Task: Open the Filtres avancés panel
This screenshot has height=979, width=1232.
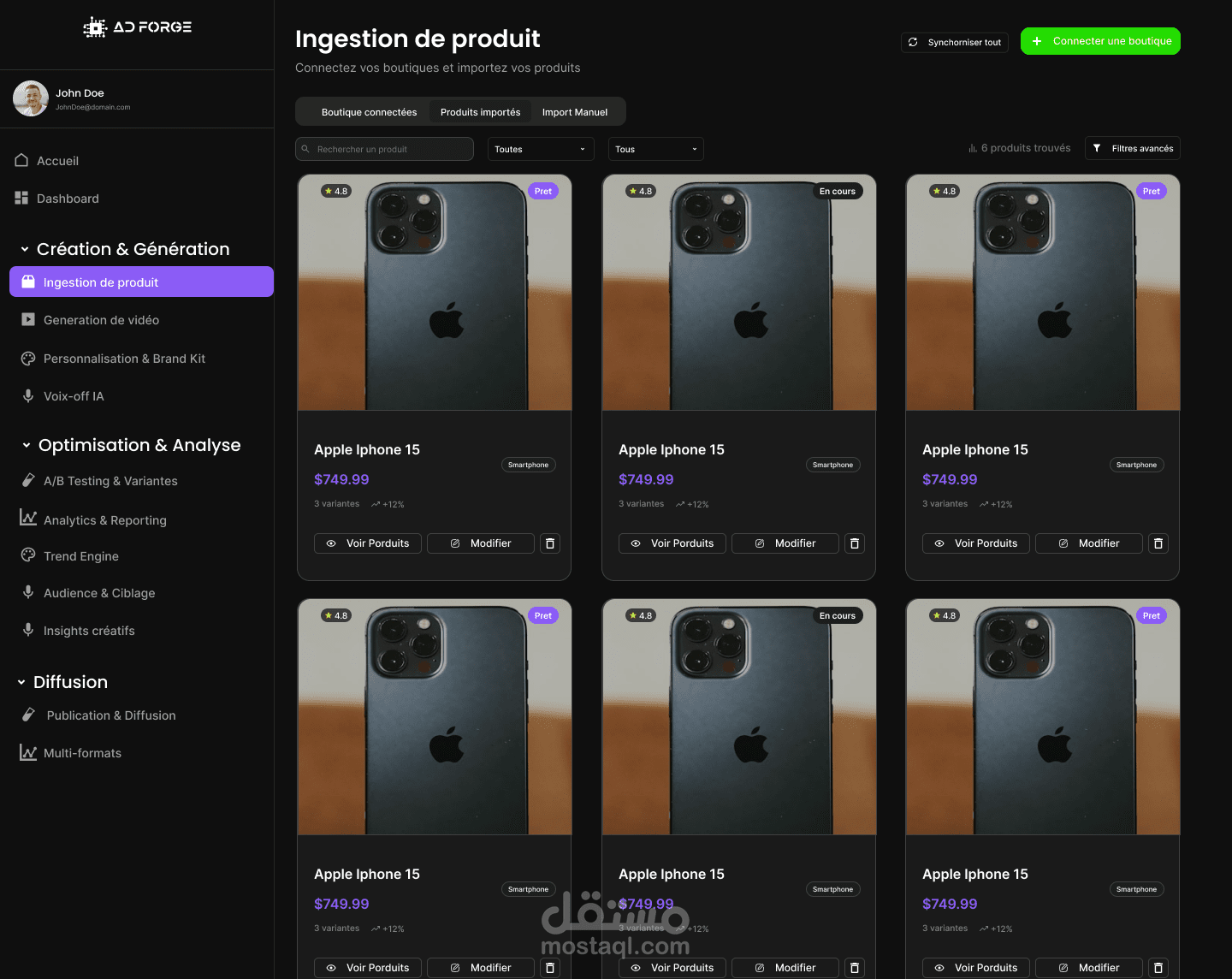Action: (1133, 148)
